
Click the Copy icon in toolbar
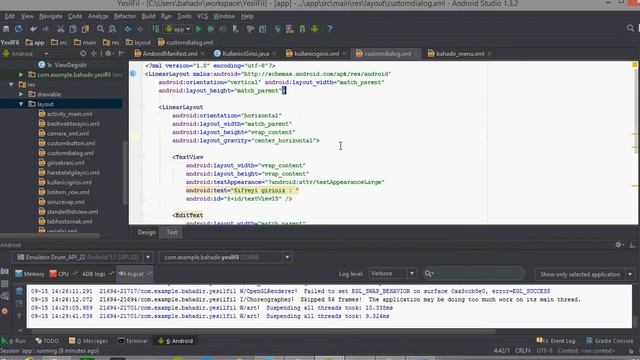(73, 29)
